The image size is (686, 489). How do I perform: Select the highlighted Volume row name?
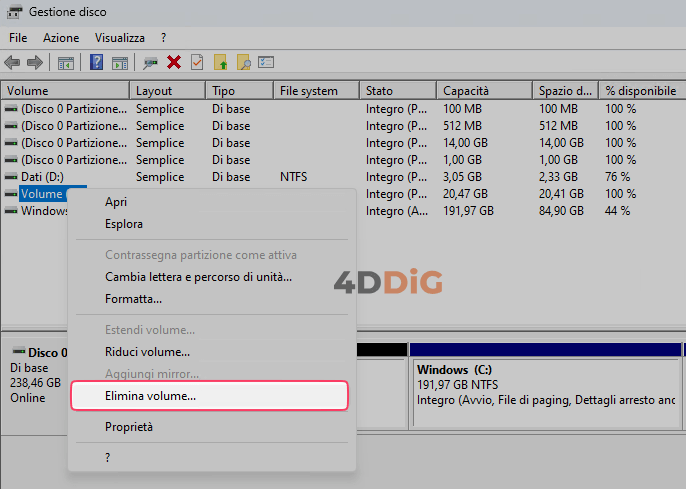[x=42, y=194]
